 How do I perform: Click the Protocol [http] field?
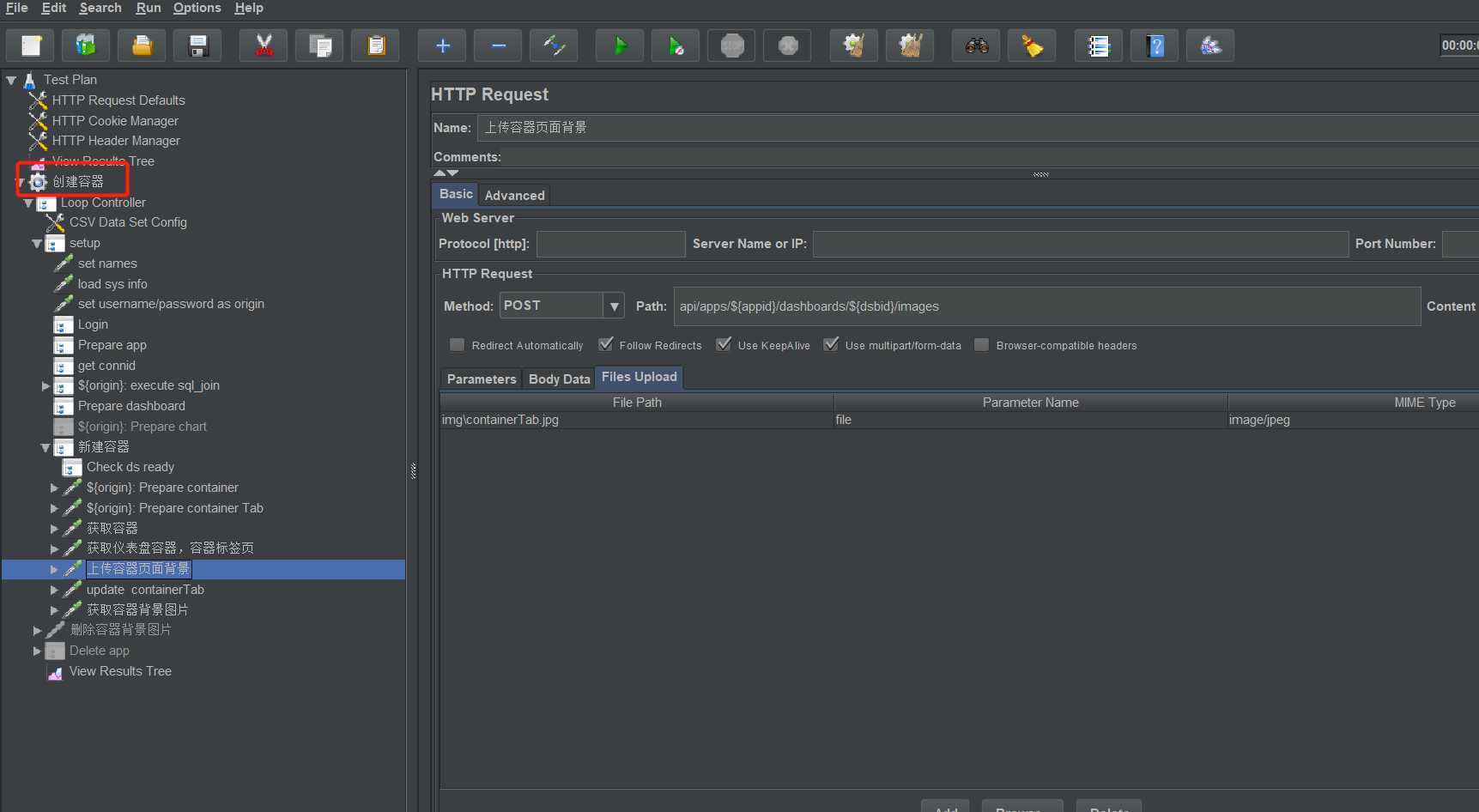[x=610, y=244]
